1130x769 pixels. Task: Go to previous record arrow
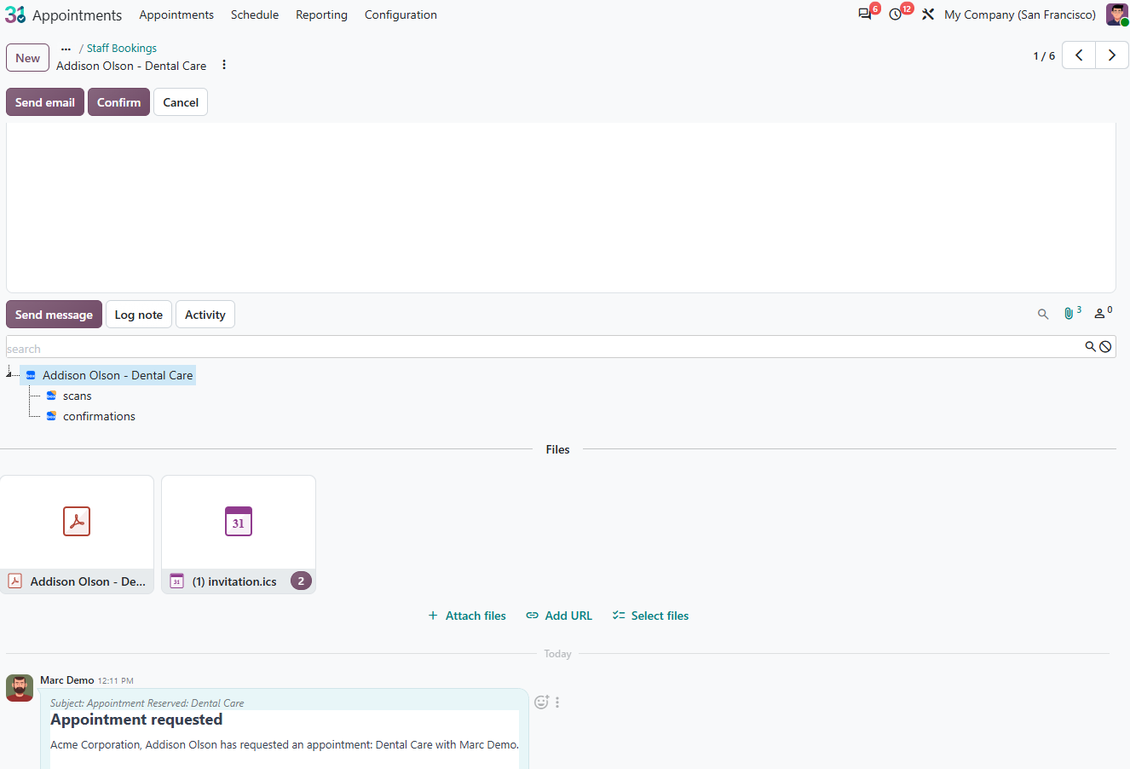coord(1079,55)
